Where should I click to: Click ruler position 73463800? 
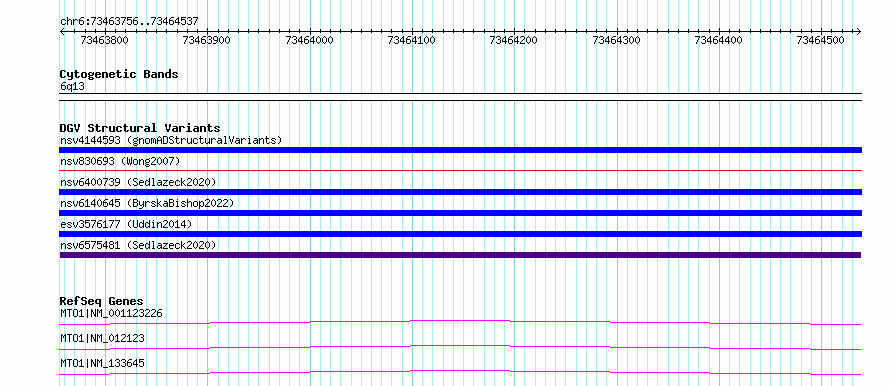coord(104,40)
